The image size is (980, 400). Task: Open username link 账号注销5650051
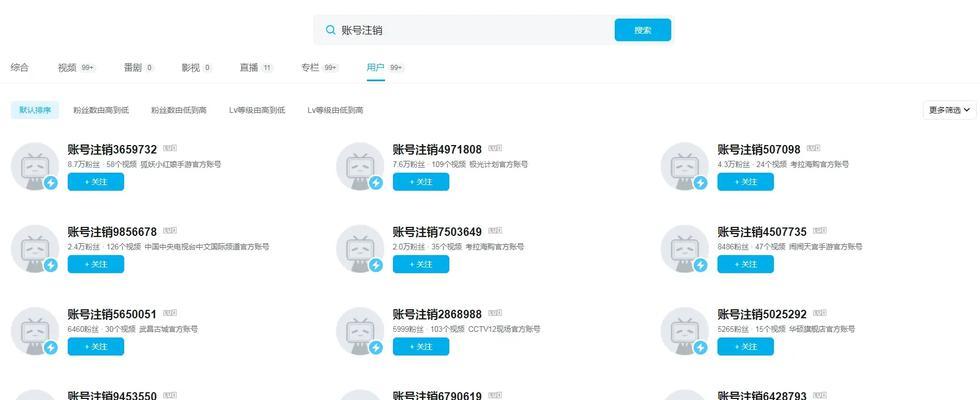pyautogui.click(x=112, y=314)
